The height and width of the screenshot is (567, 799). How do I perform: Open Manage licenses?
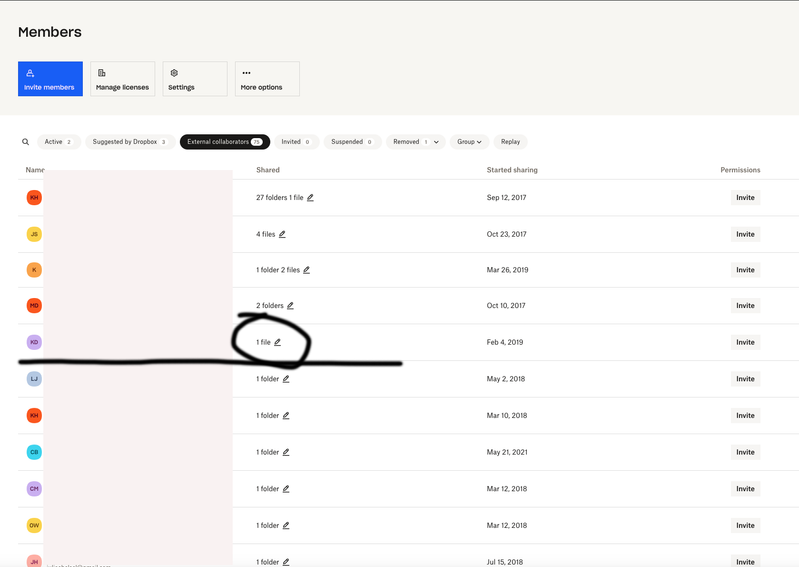point(122,79)
